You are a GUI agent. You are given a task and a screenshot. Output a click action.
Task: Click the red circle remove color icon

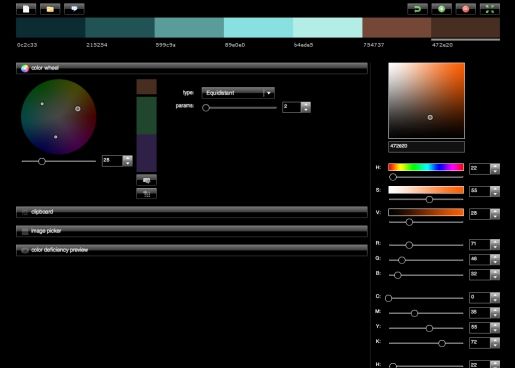(466, 9)
